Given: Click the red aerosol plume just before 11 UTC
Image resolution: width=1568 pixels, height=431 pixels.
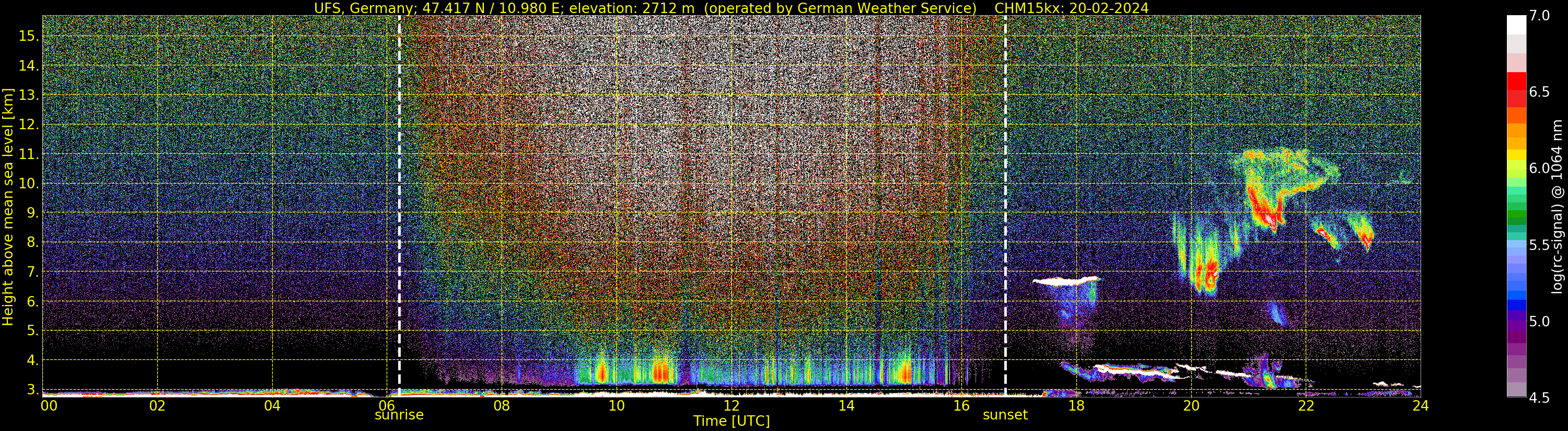Looking at the screenshot, I should pos(660,370).
